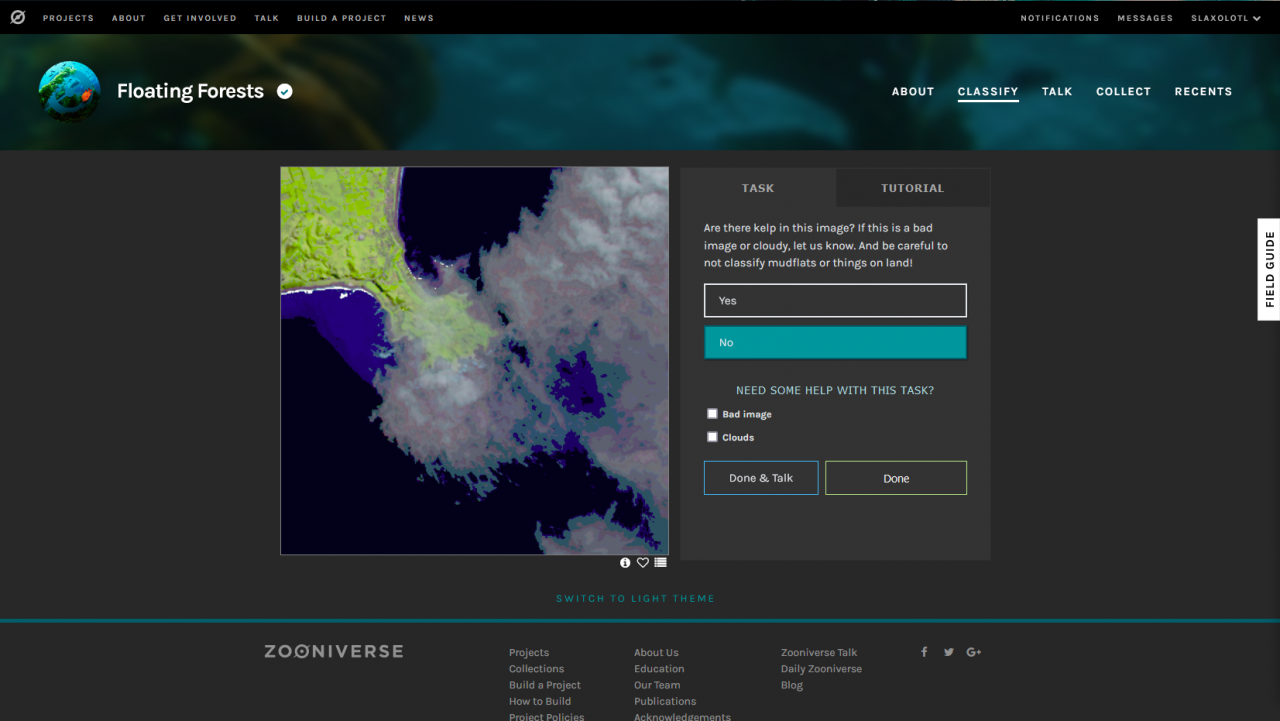The width and height of the screenshot is (1280, 721).
Task: Click the Zooniverse logo icon in top bar
Action: (18, 18)
